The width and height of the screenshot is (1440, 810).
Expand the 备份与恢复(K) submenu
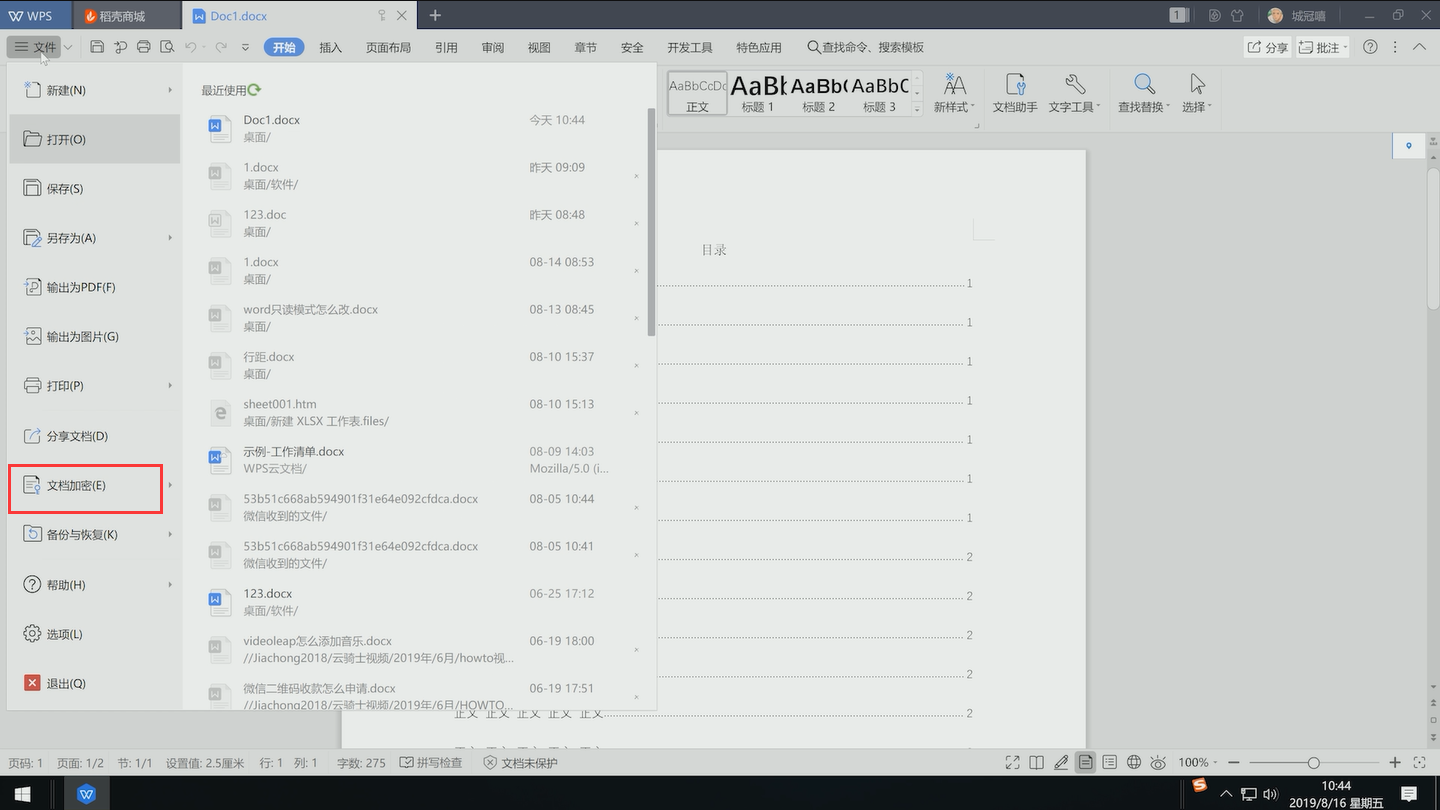[170, 535]
